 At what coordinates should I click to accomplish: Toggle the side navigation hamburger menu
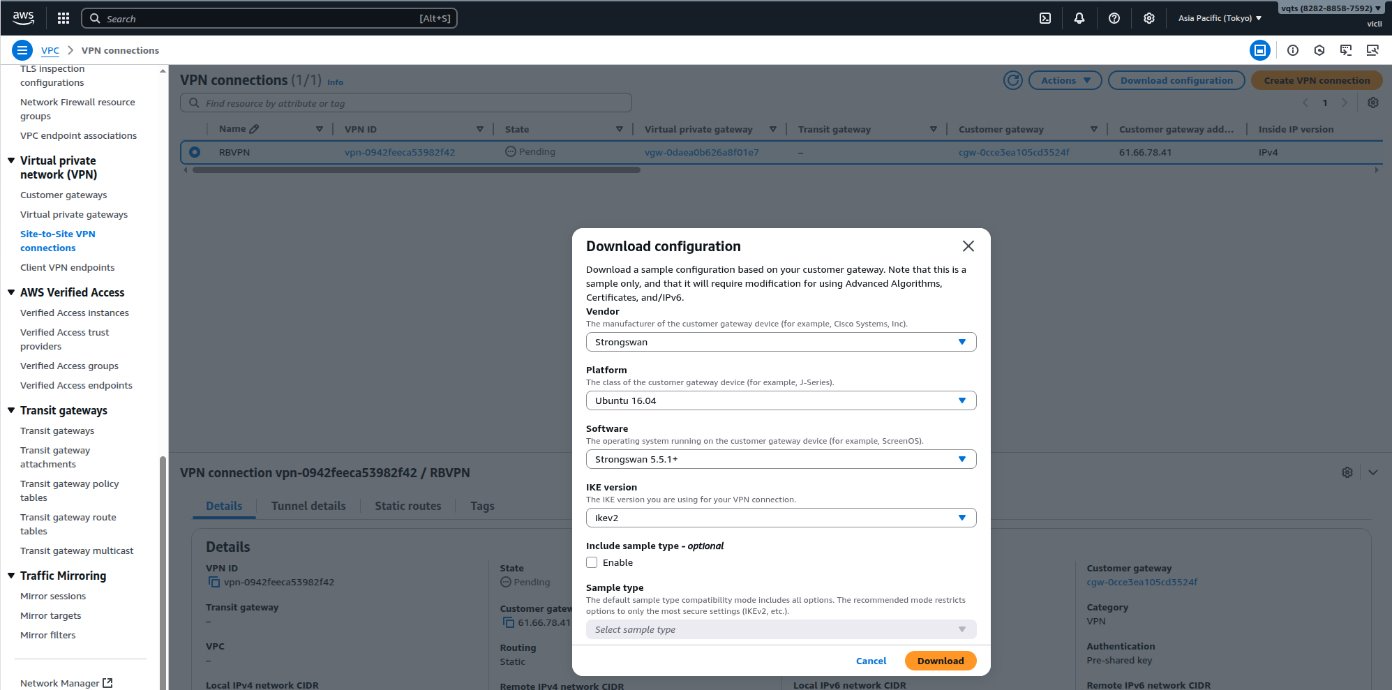[22, 50]
